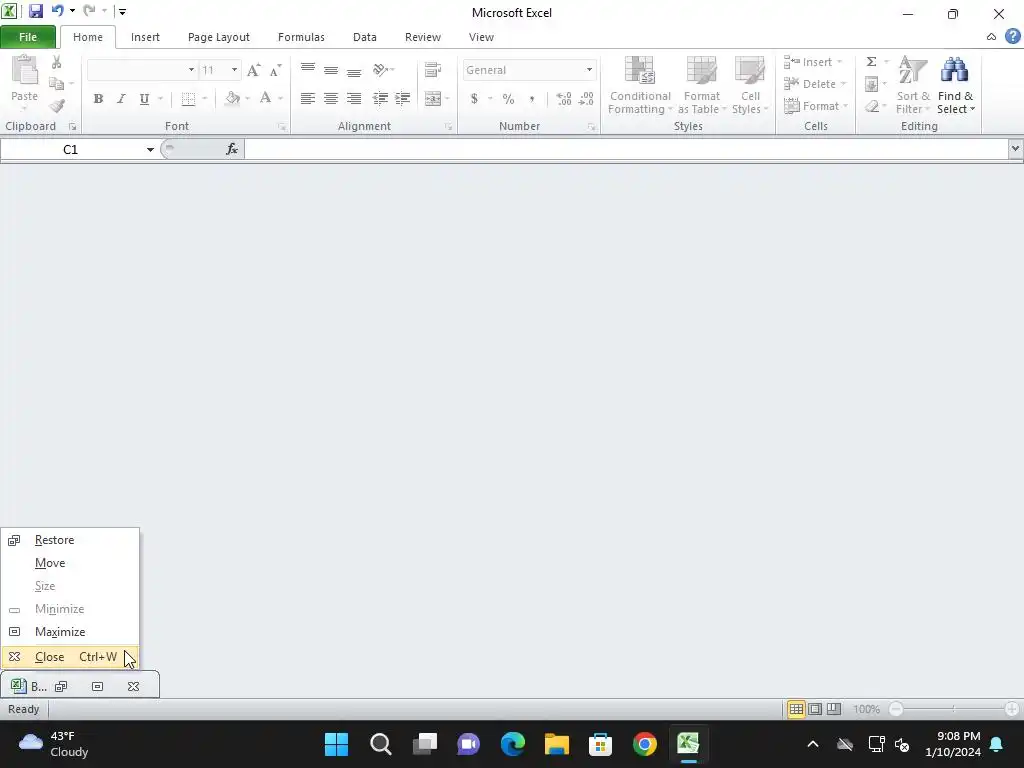Open the font size dropdown

[x=234, y=70]
